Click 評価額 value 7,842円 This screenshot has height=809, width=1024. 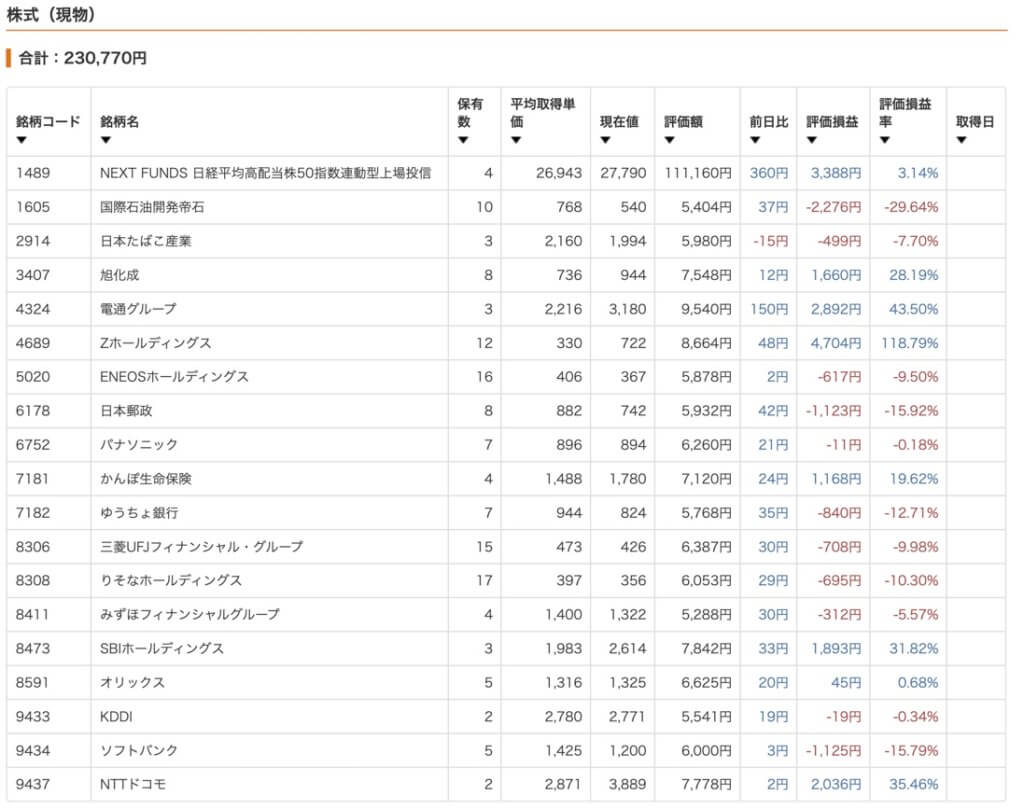click(x=707, y=648)
